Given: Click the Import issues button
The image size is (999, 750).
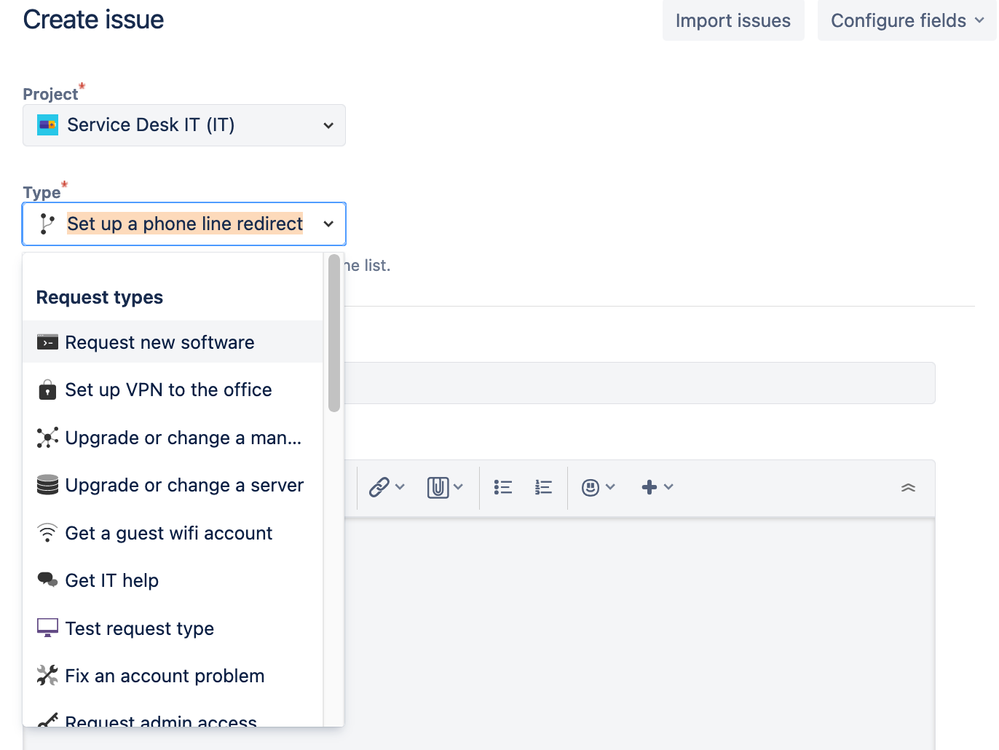Looking at the screenshot, I should [x=733, y=20].
